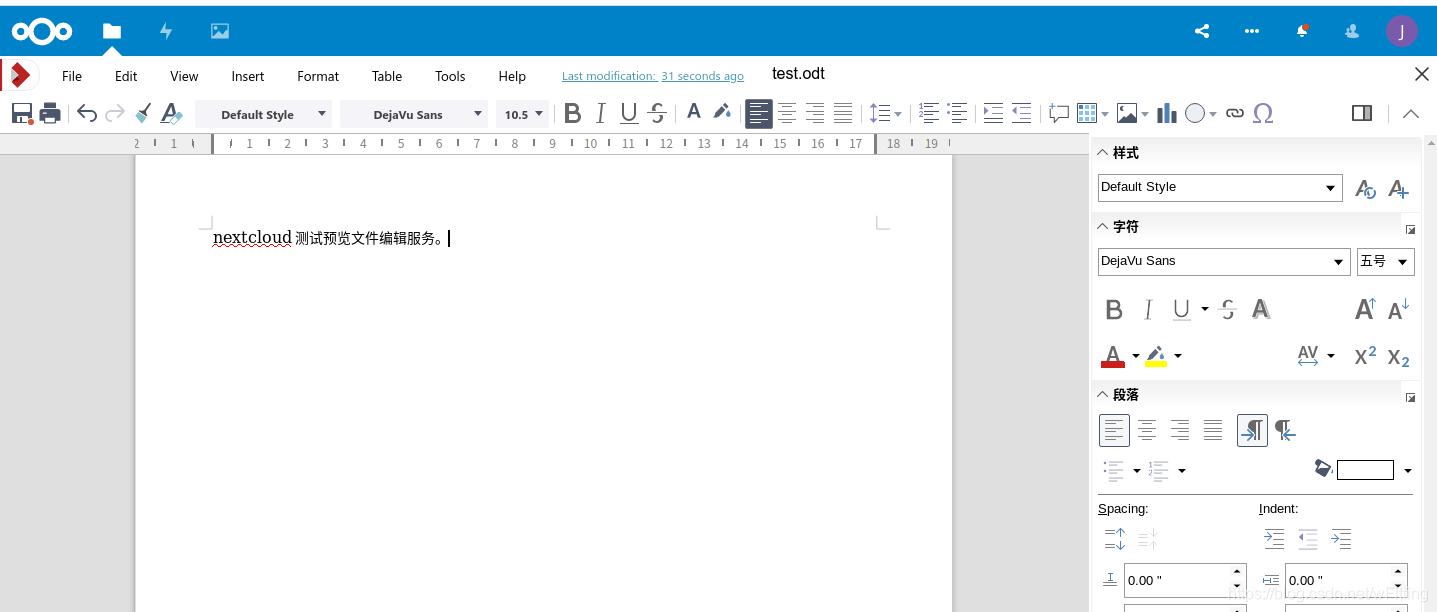
Task: Apply subscript in sidebar
Action: (1399, 358)
